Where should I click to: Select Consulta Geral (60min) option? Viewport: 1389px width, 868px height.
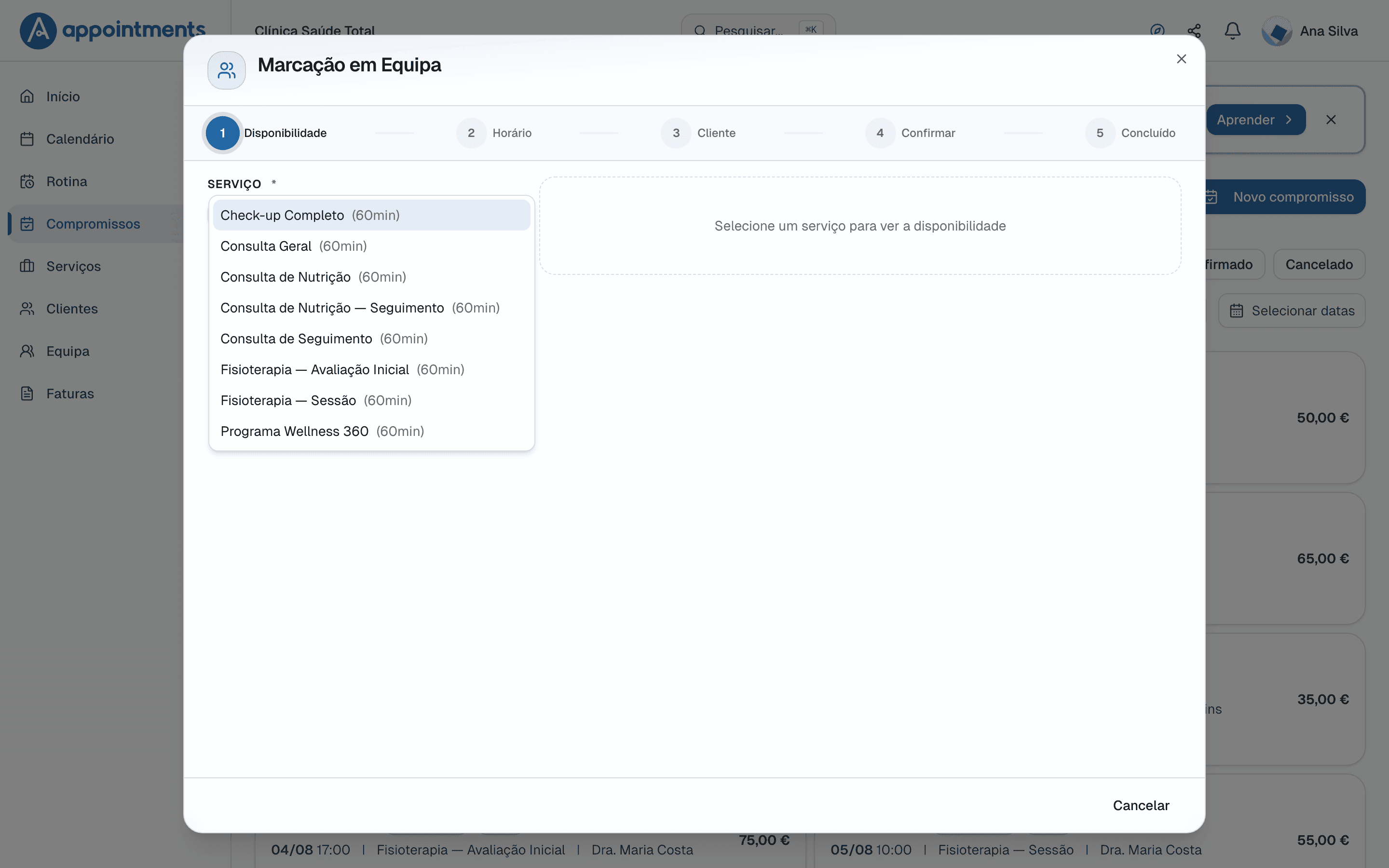(371, 246)
